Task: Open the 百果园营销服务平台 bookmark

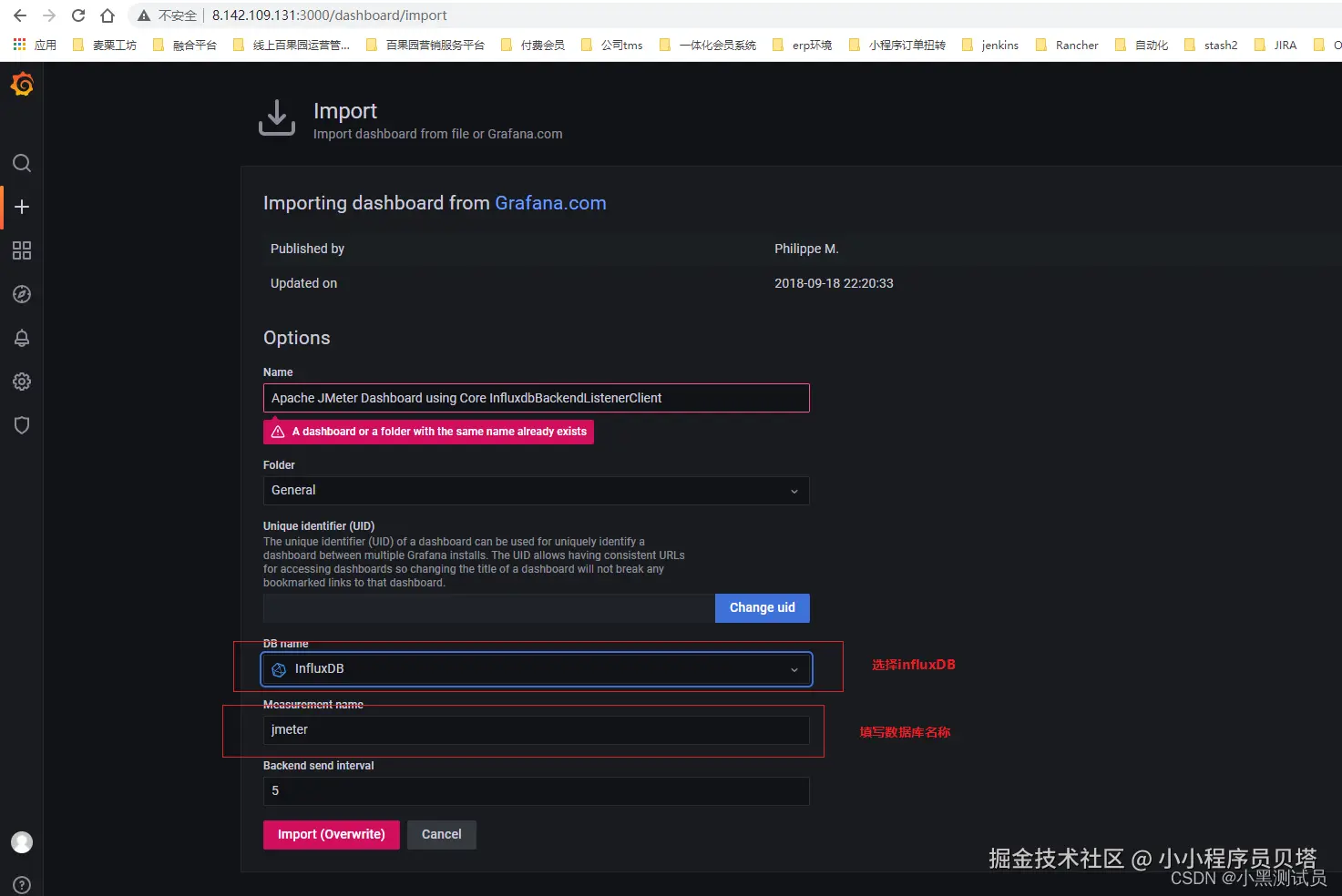Action: tap(425, 45)
